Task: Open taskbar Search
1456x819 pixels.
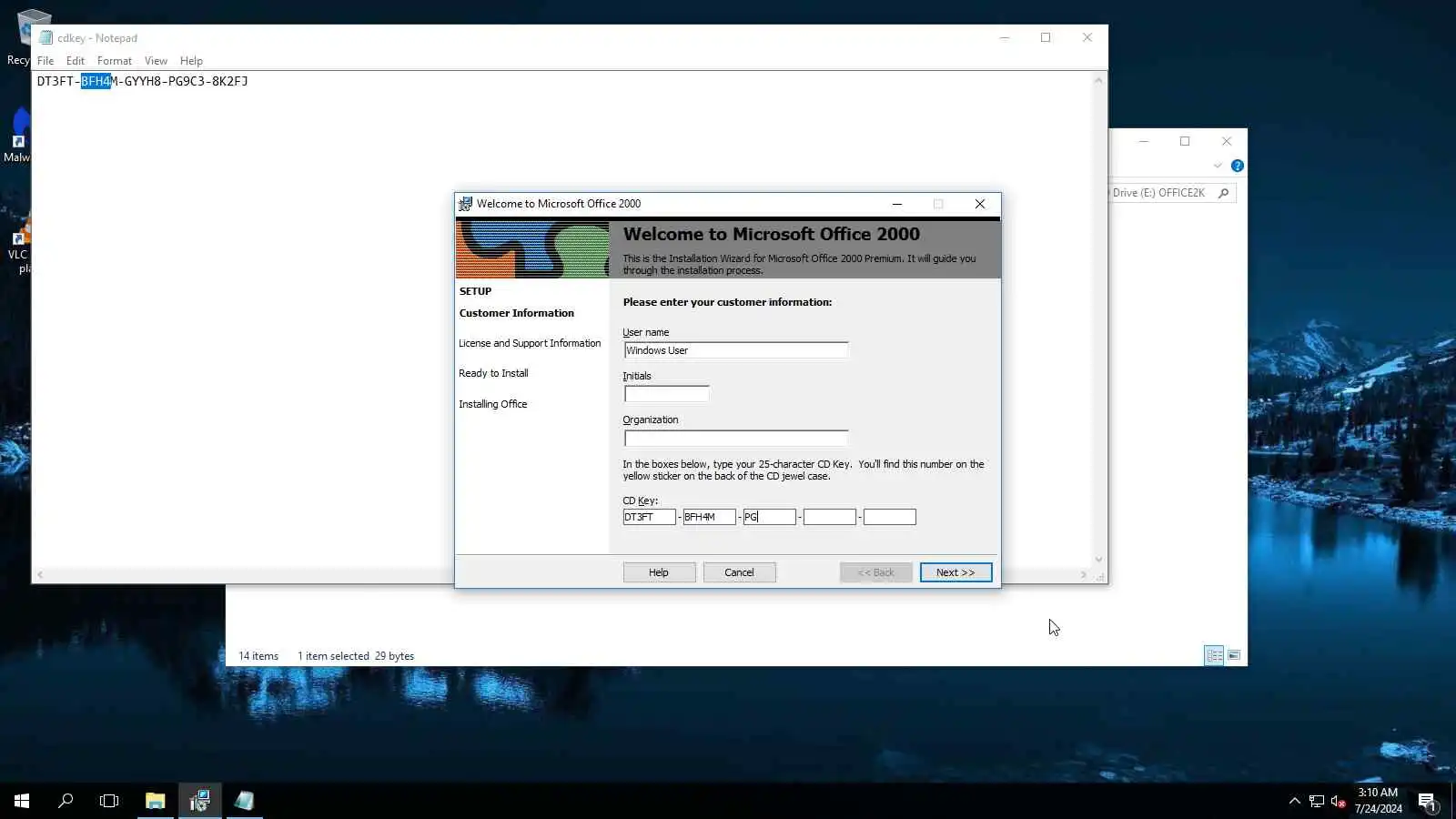Action: (x=66, y=801)
